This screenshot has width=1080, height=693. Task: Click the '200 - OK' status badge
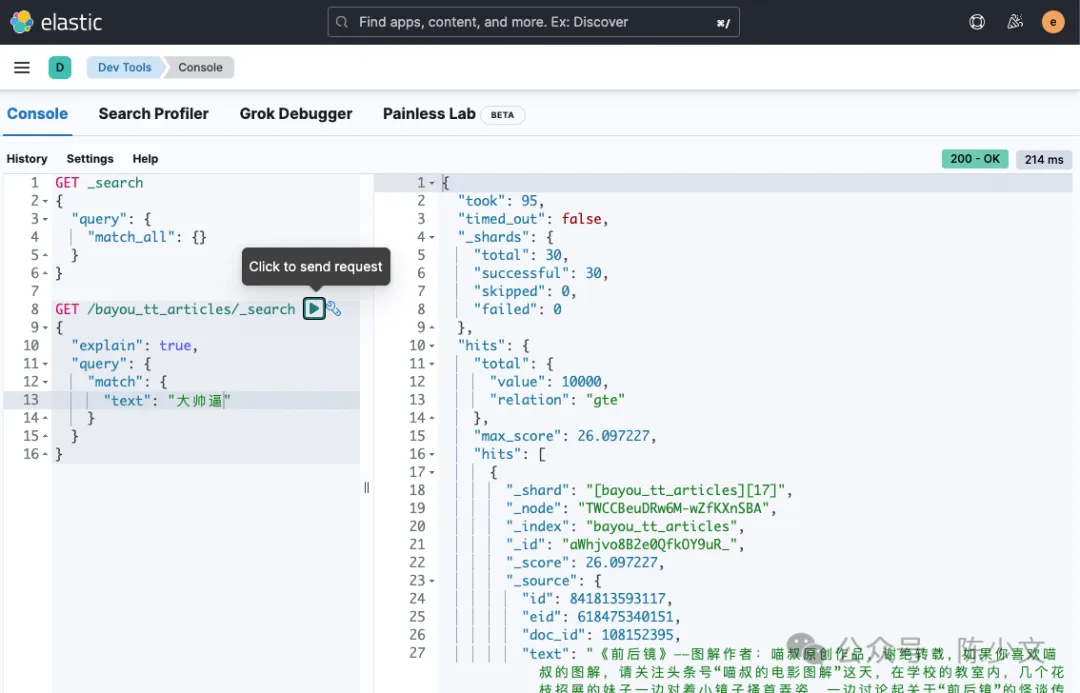(x=974, y=158)
